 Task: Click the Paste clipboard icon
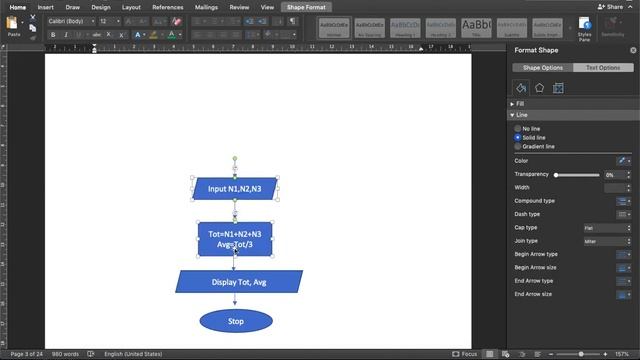12,24
